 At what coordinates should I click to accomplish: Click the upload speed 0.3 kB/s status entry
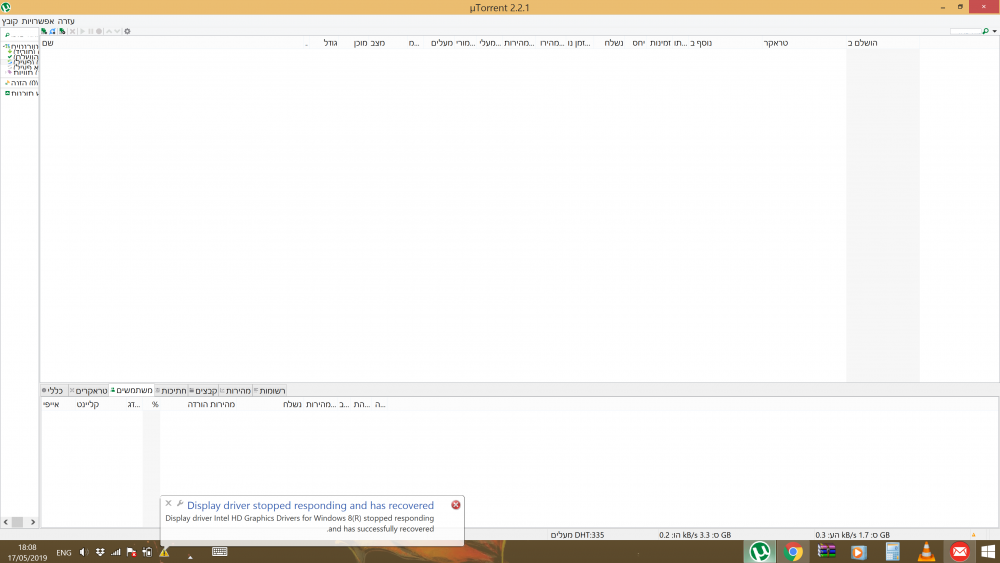coord(852,535)
